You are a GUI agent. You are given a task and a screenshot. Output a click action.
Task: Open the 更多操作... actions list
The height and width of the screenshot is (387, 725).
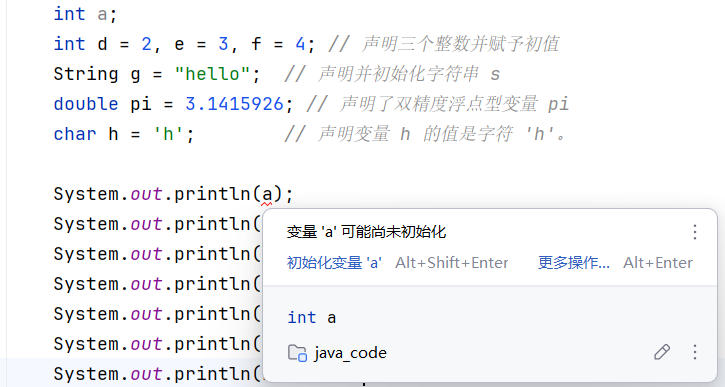click(574, 263)
